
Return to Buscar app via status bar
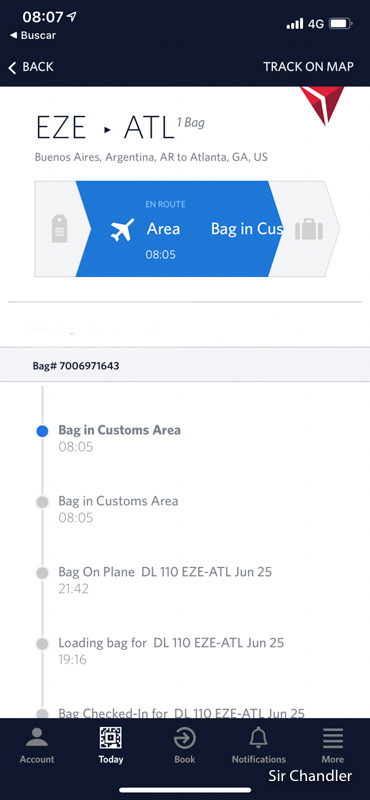click(x=33, y=36)
